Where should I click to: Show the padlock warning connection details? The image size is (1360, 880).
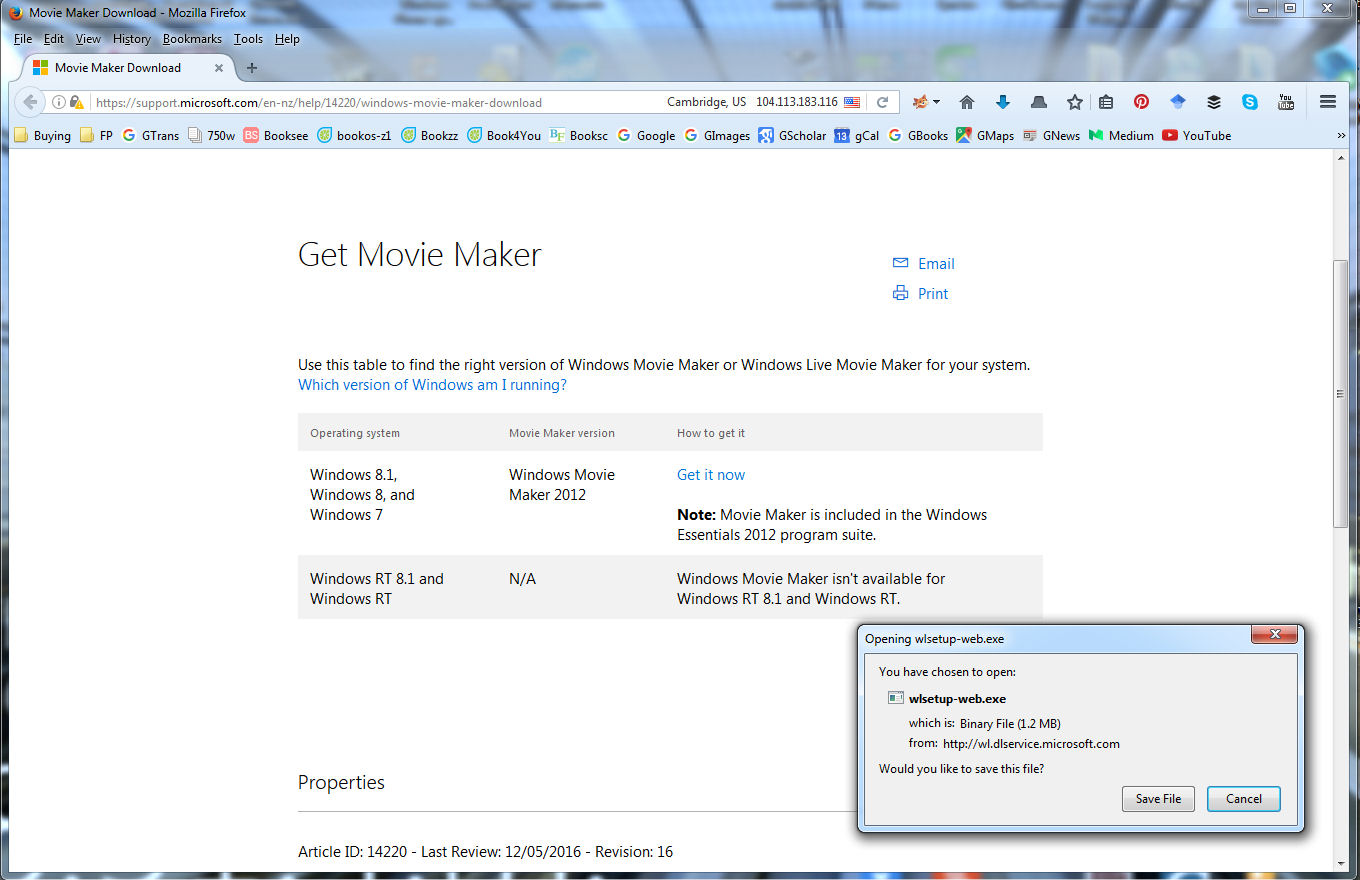[x=76, y=102]
